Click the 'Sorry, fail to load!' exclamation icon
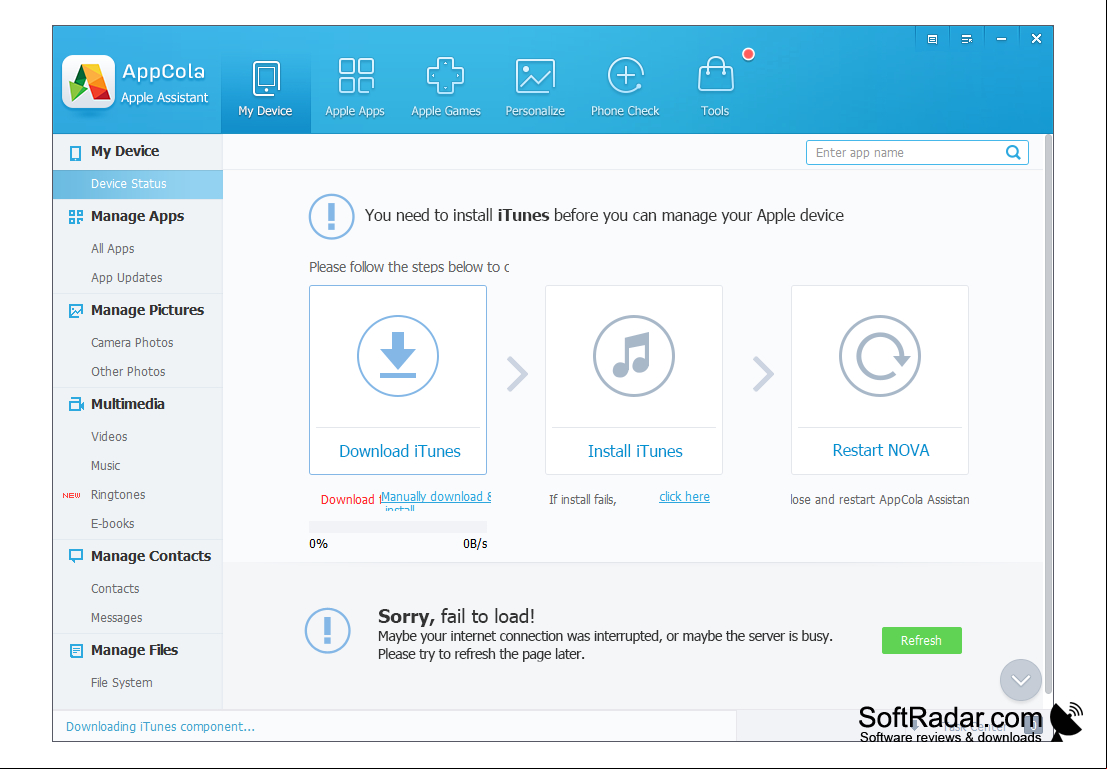 coord(327,631)
